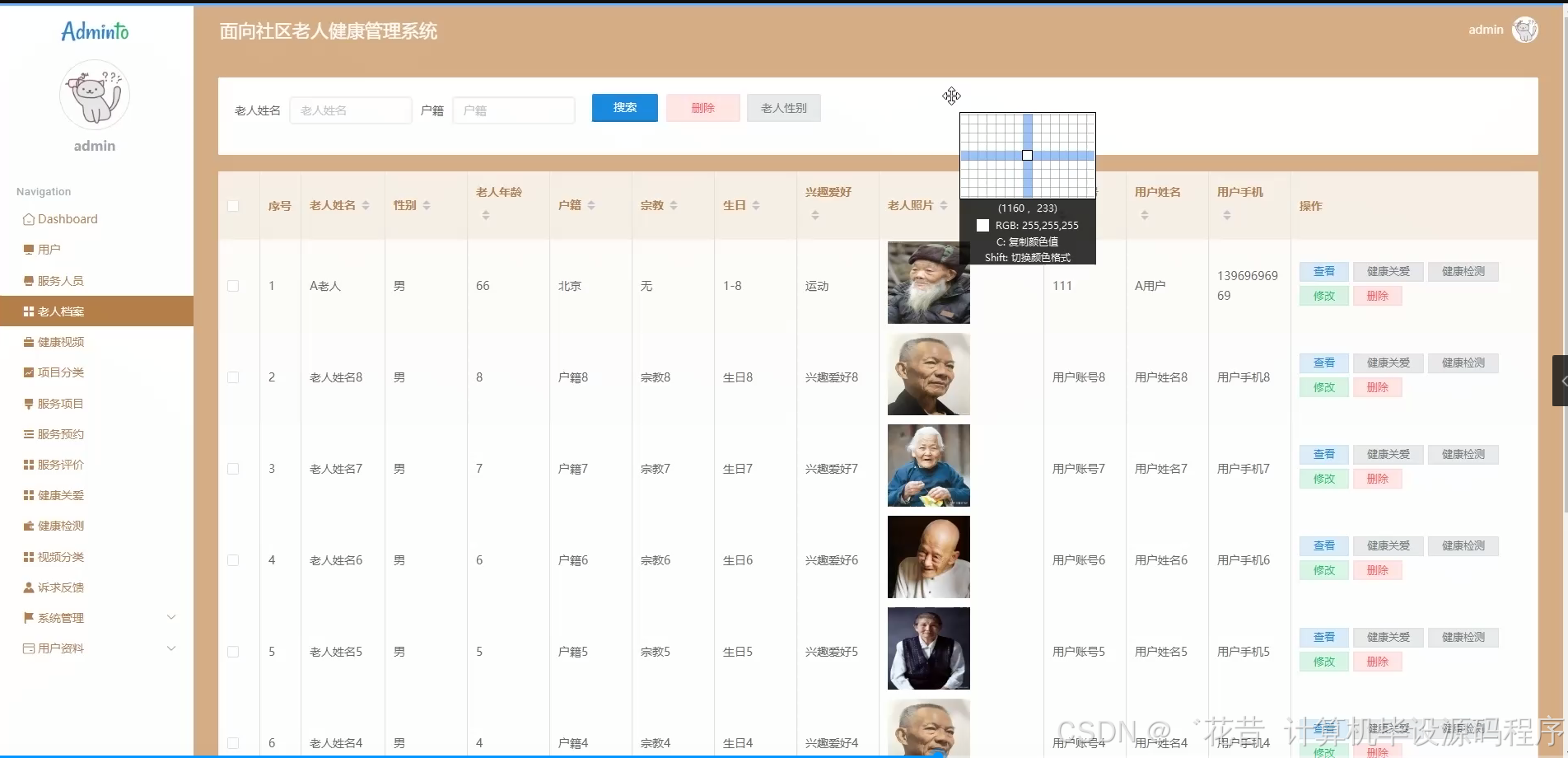The image size is (1568, 758).
Task: Click the 健康关爱 grid icon
Action: (x=29, y=495)
